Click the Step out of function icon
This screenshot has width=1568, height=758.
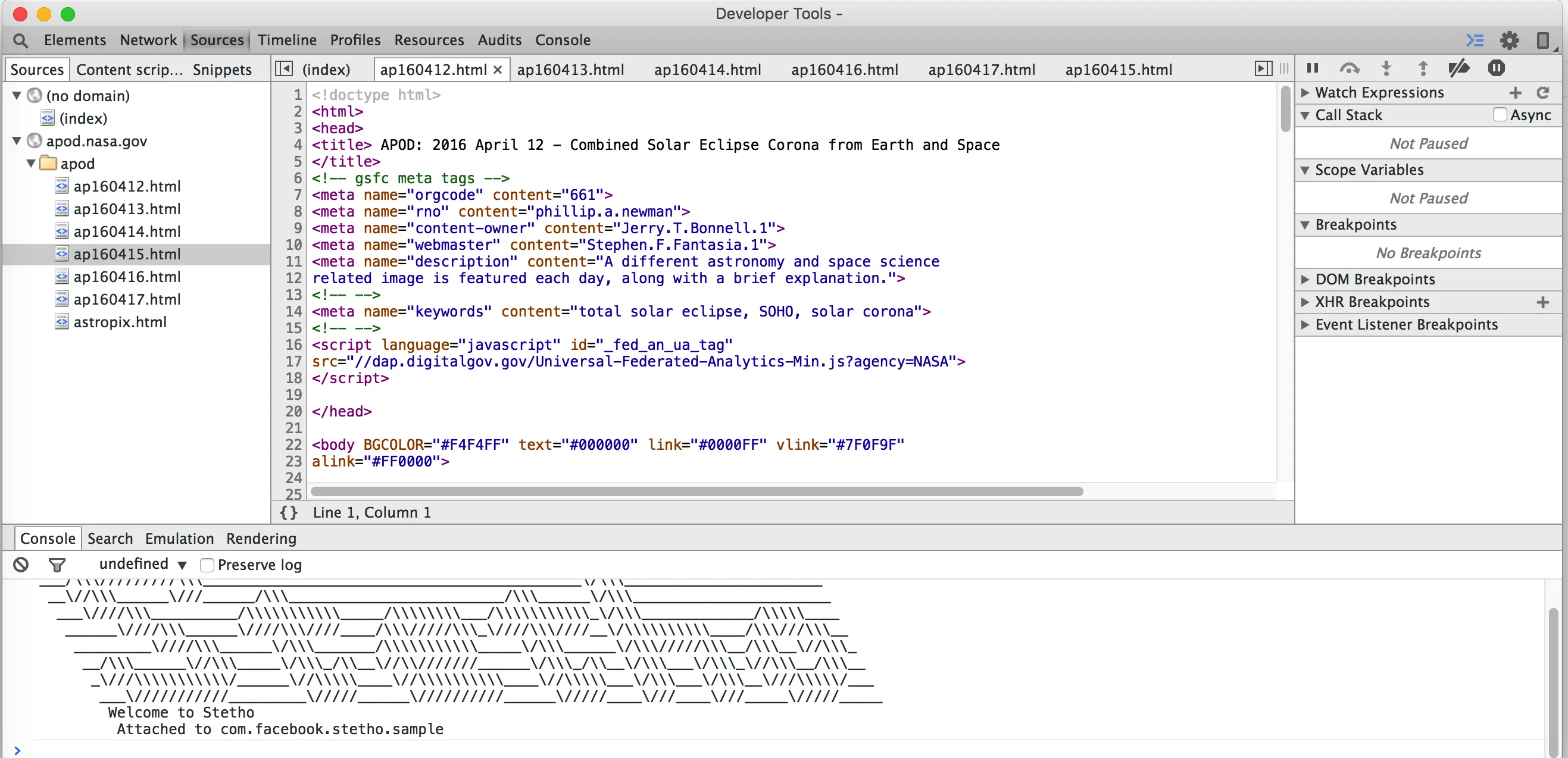click(1423, 68)
